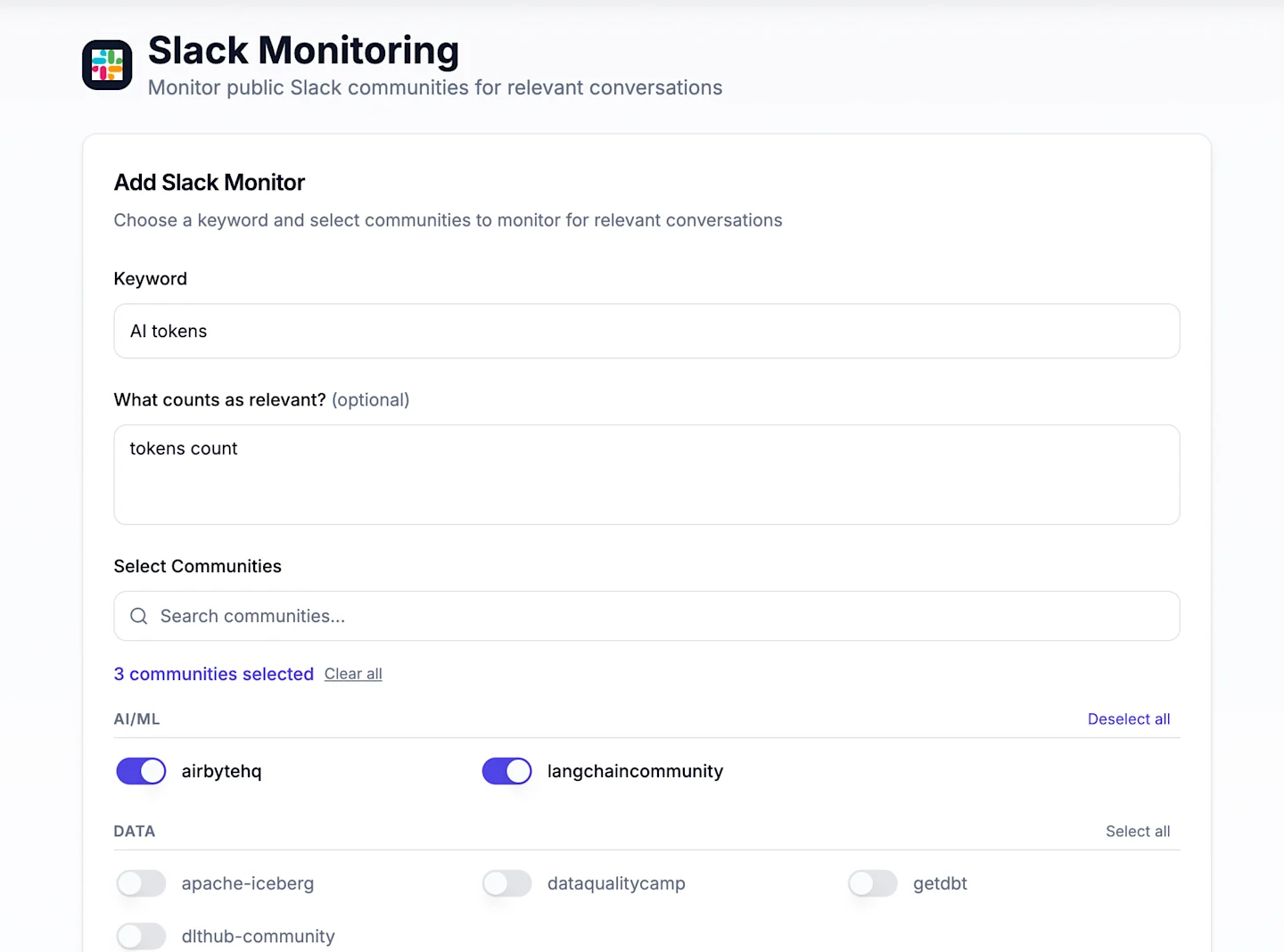Click the dlthub-community name label
This screenshot has height=952, width=1284.
(259, 936)
